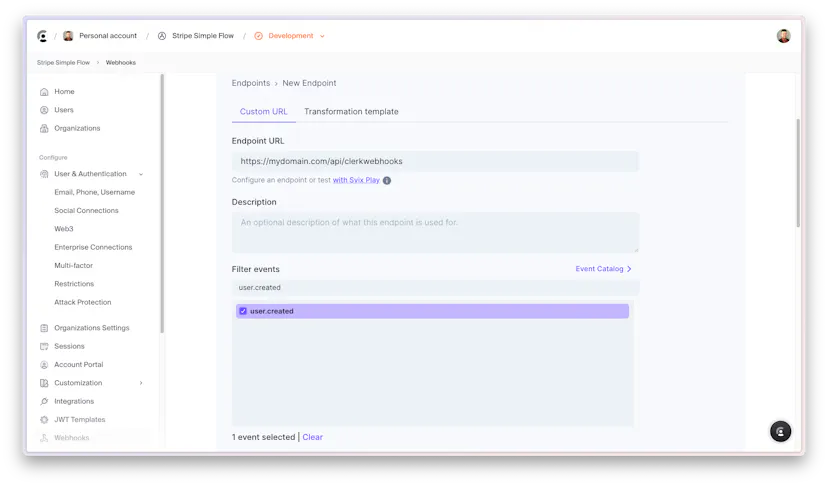This screenshot has height=486, width=828.
Task: Open the floating Clerk help button
Action: pyautogui.click(x=780, y=432)
